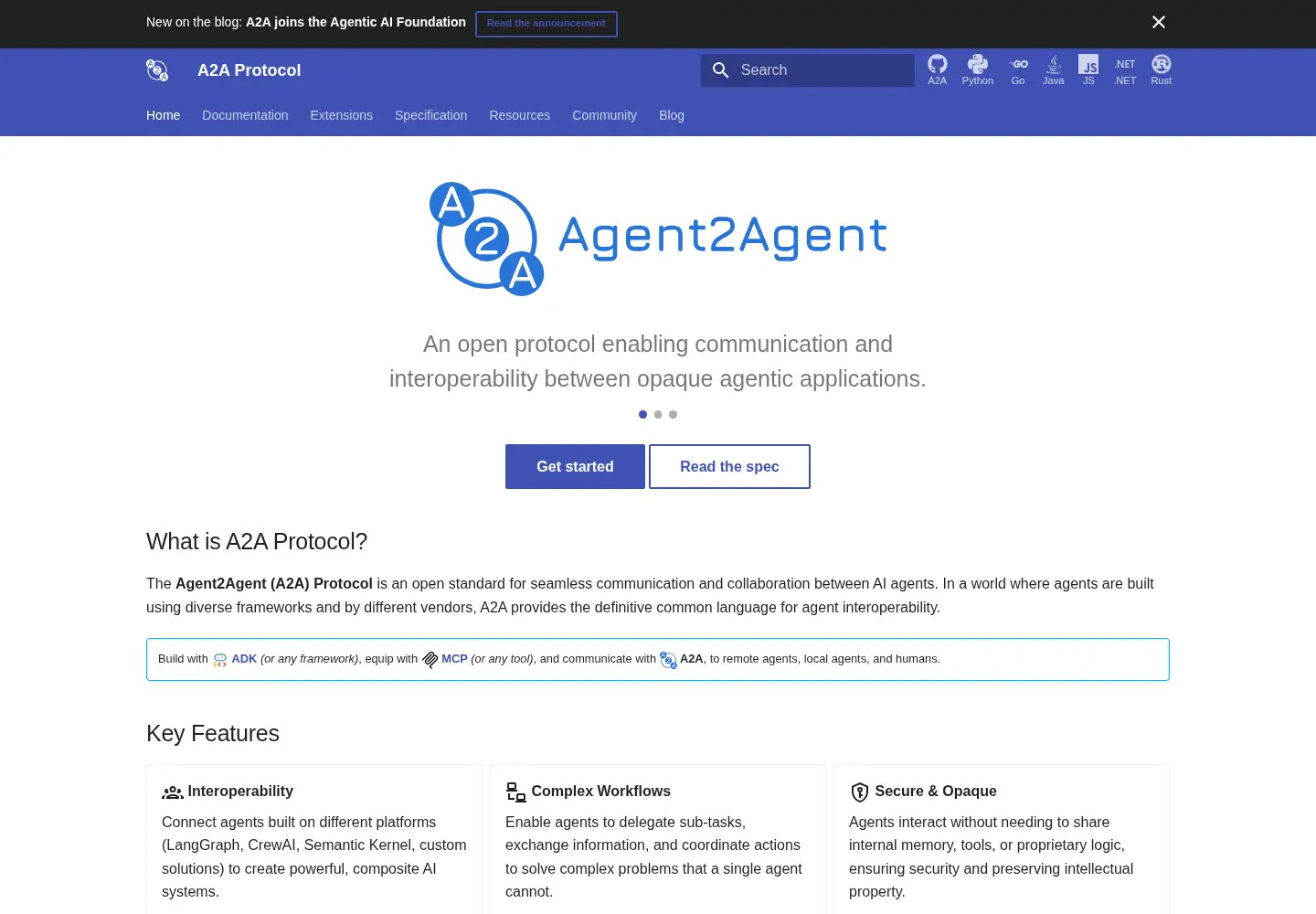Viewport: 1316px width, 914px height.
Task: Open the Specification tab
Action: pyautogui.click(x=430, y=115)
